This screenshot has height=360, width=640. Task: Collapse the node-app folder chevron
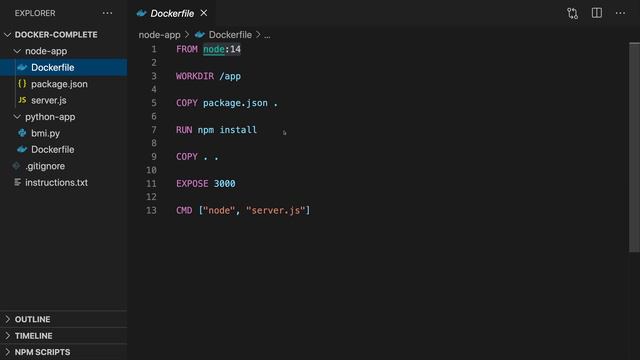point(17,51)
